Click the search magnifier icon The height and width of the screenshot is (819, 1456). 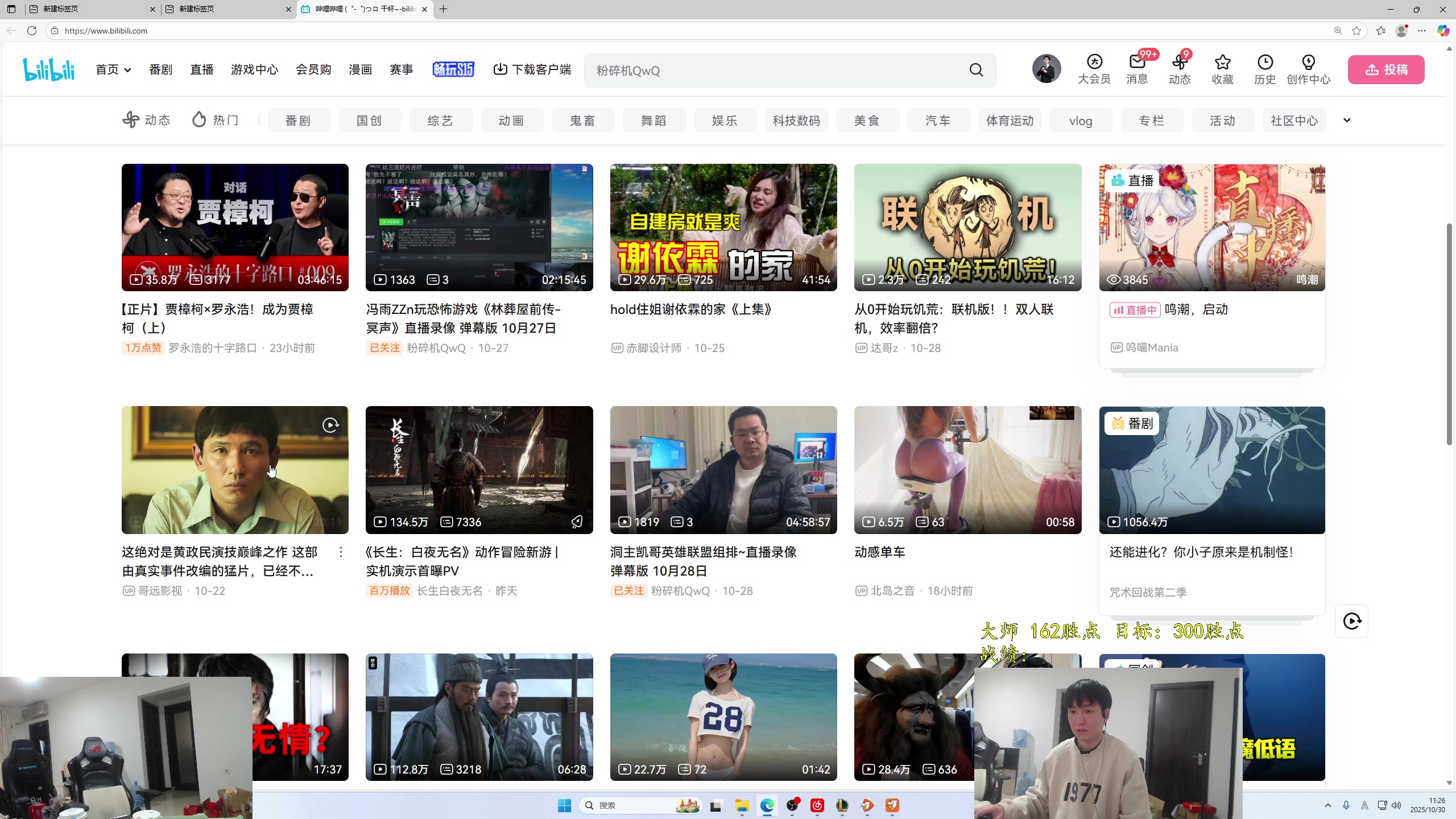[x=976, y=70]
